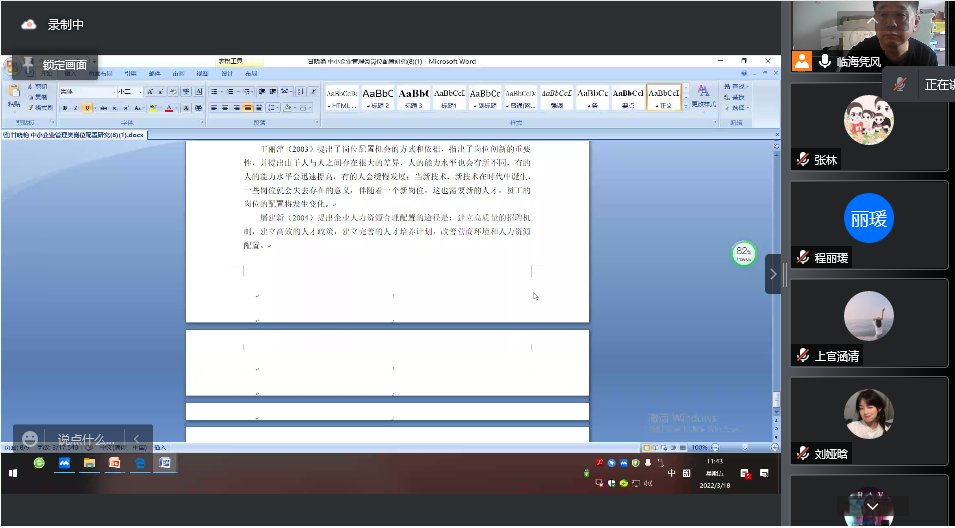Switch to the table Design ribbon tab
The height and width of the screenshot is (528, 955).
tap(226, 73)
